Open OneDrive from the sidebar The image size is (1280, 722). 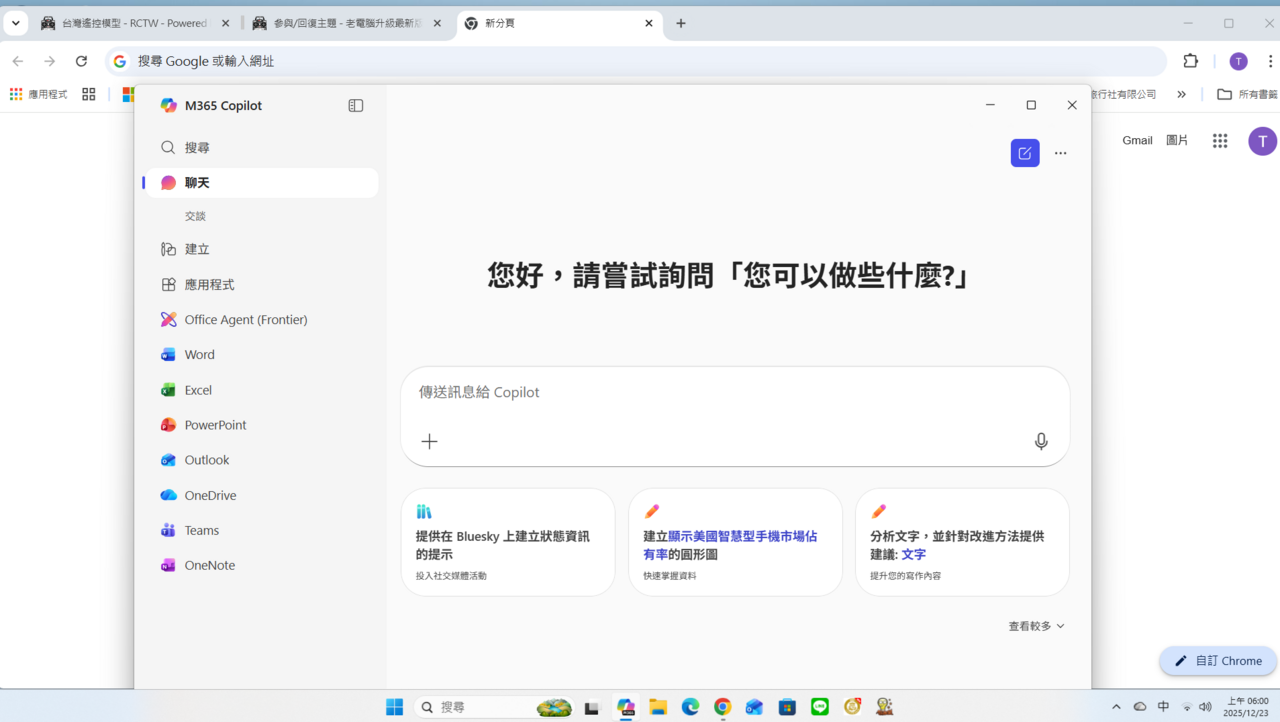[209, 494]
